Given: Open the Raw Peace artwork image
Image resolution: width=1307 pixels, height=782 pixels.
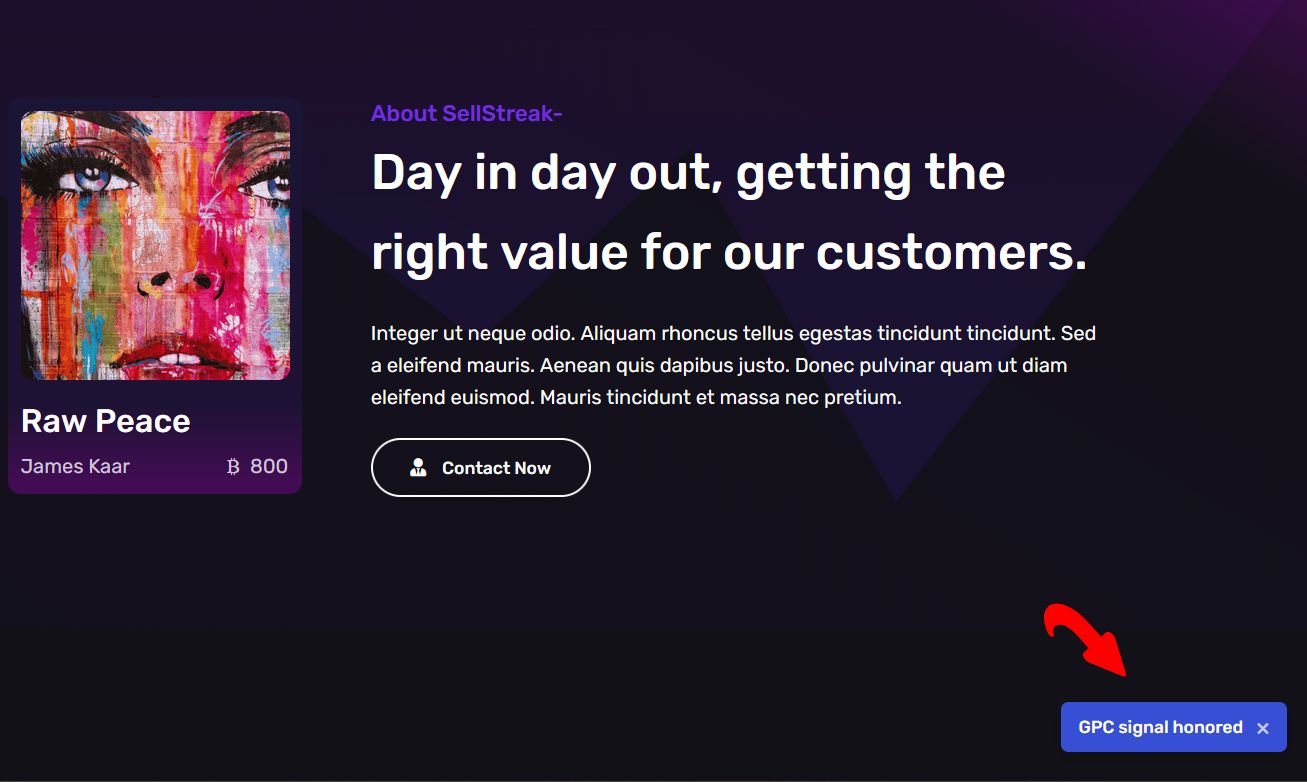Looking at the screenshot, I should 155,245.
